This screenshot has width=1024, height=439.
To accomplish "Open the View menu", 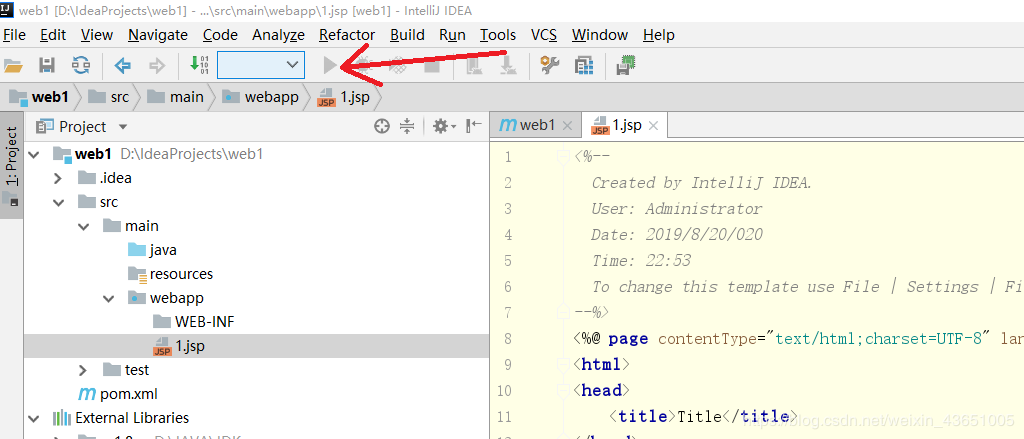I will click(97, 35).
